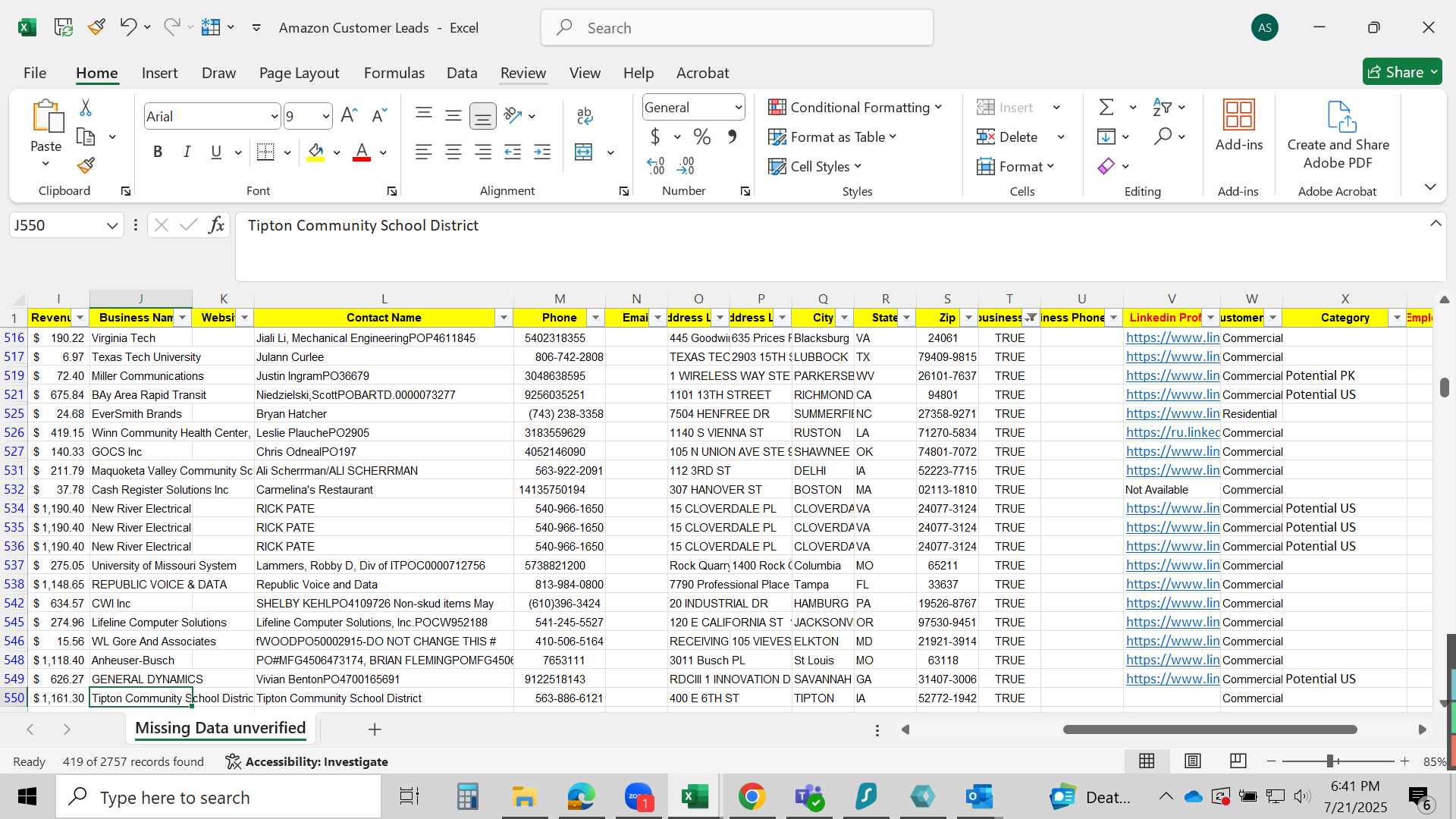Viewport: 1456px width, 819px height.
Task: Increase font size with the larger A icon
Action: click(x=349, y=115)
